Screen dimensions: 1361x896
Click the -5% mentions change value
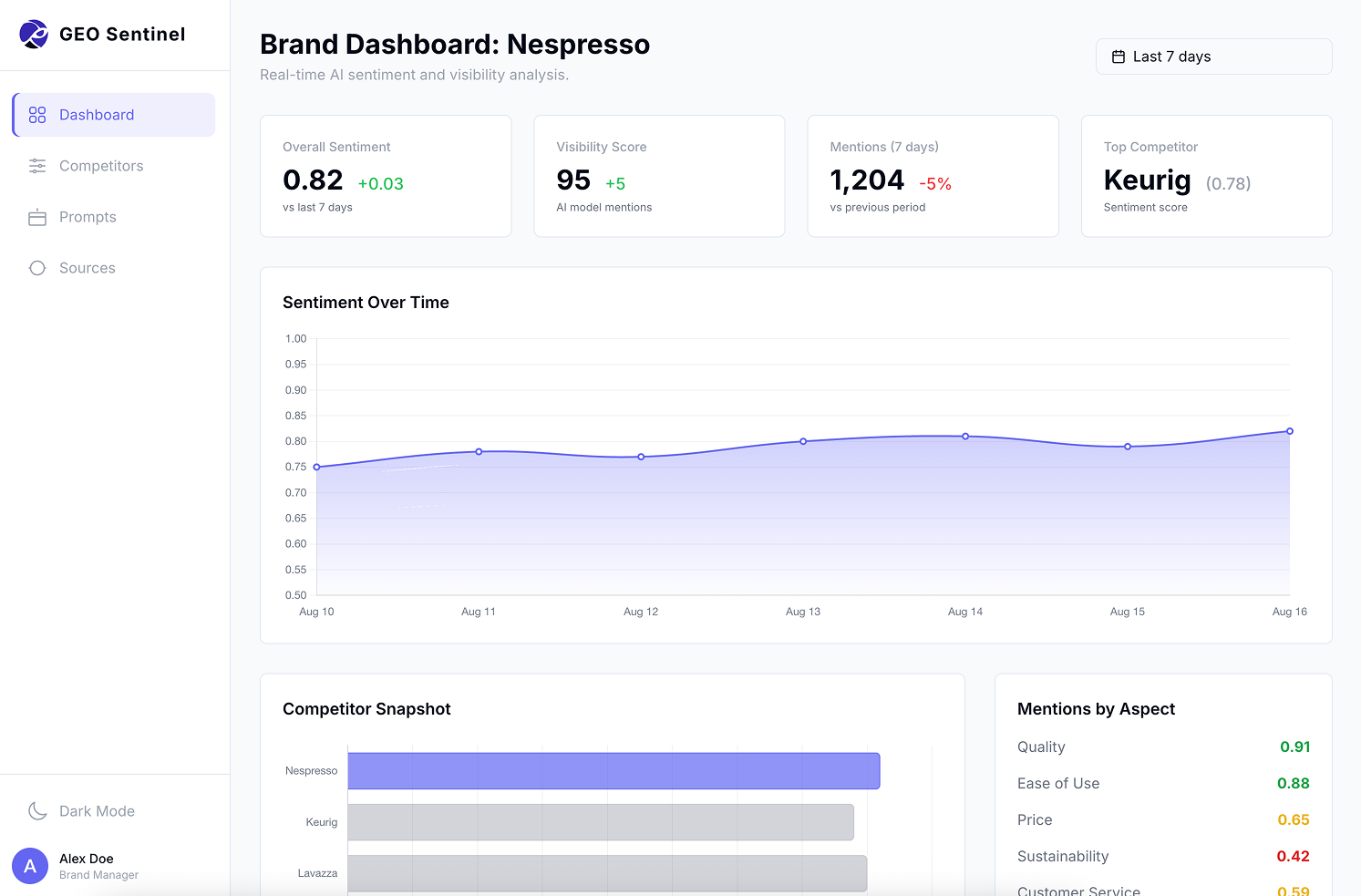coord(935,183)
